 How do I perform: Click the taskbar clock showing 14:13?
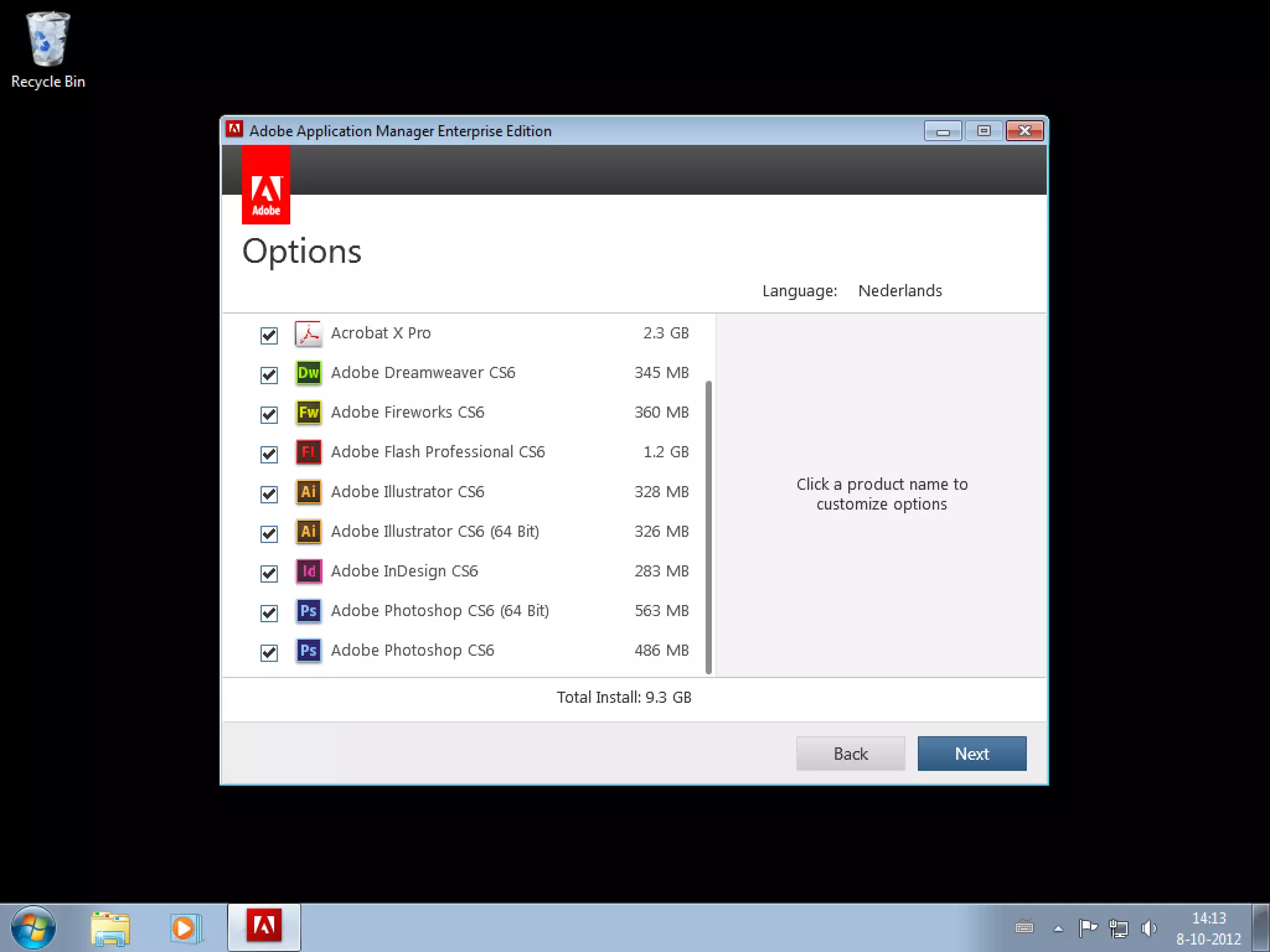[1209, 928]
